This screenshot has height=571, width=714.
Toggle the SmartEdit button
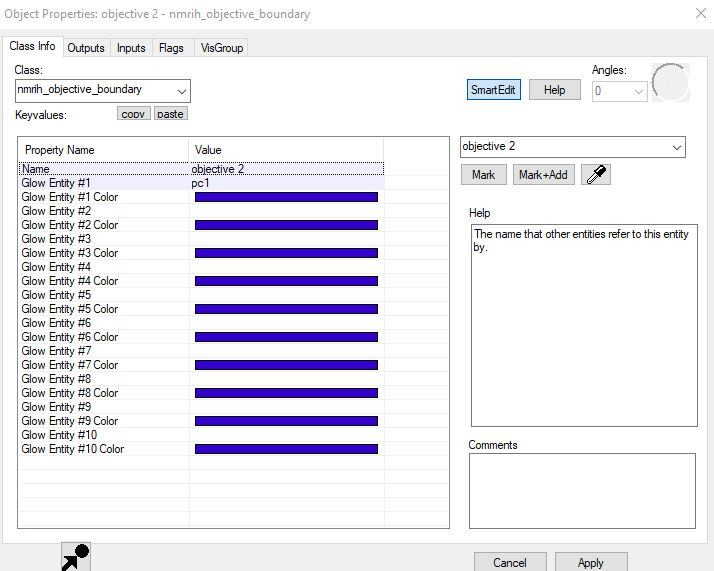click(494, 90)
